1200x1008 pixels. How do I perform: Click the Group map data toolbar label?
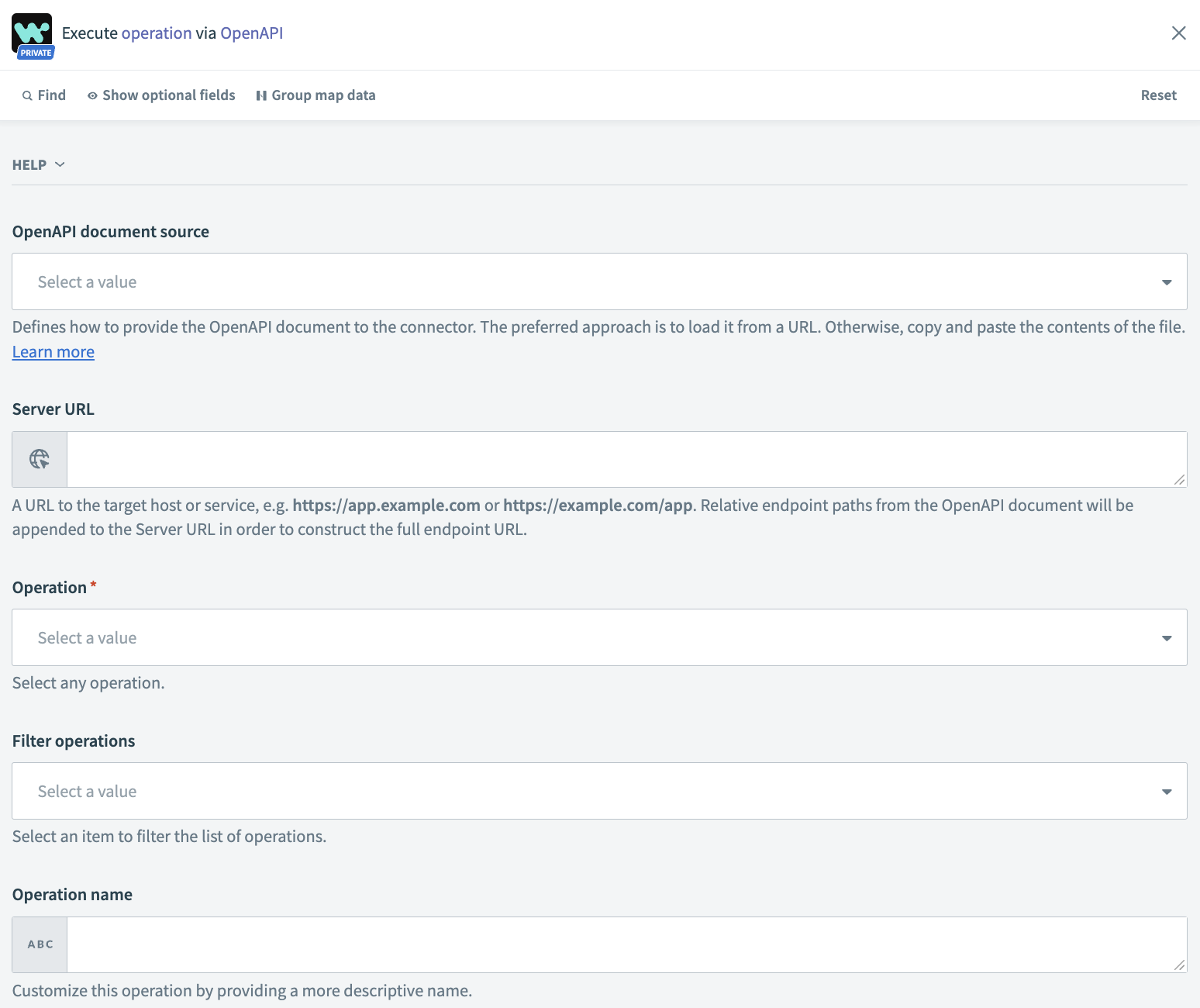pyautogui.click(x=323, y=95)
